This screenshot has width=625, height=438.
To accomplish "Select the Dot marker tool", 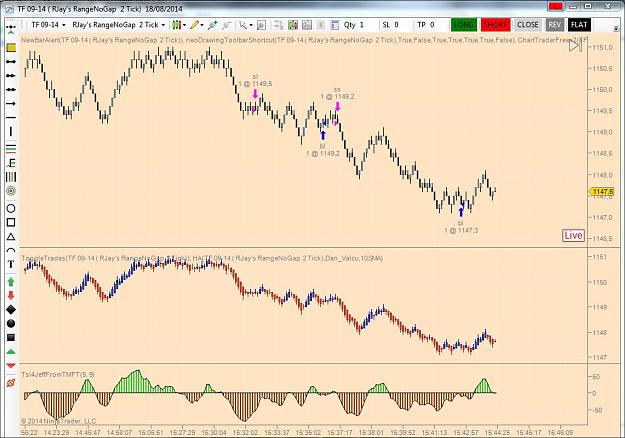I will tap(11, 324).
